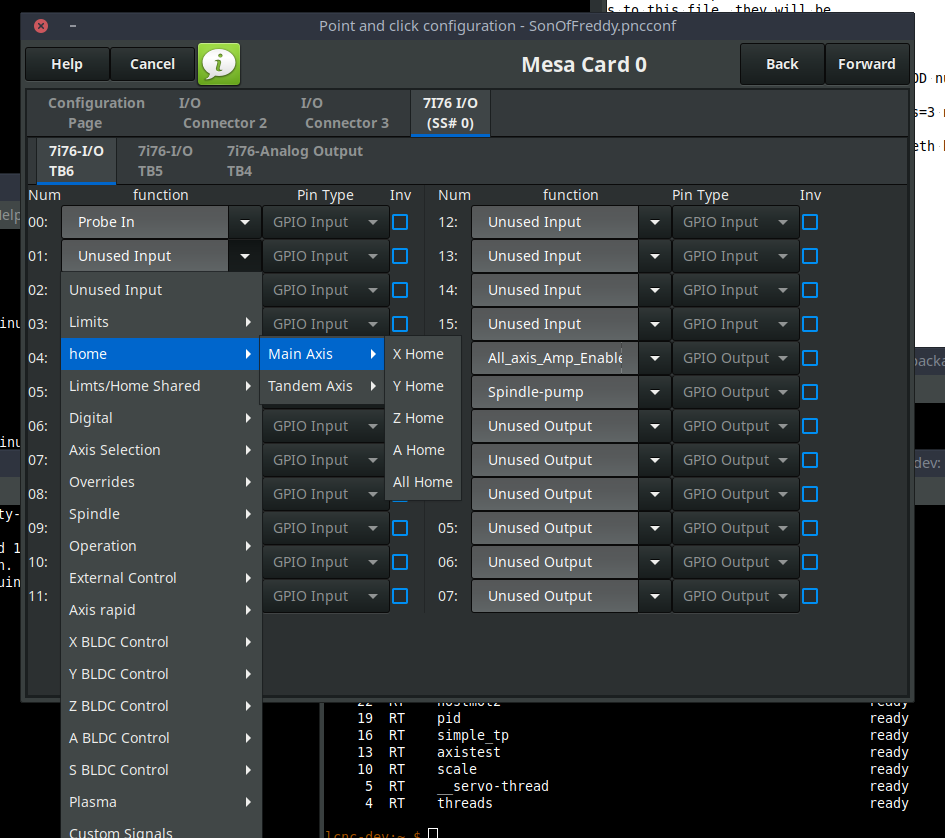Image resolution: width=945 pixels, height=838 pixels.
Task: Check Inv box on input row 14
Action: point(810,290)
